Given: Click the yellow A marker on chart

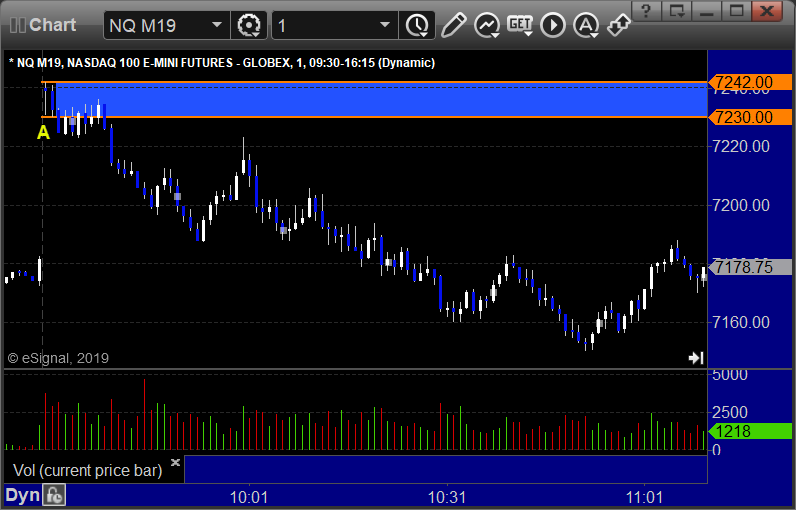Looking at the screenshot, I should coord(43,133).
